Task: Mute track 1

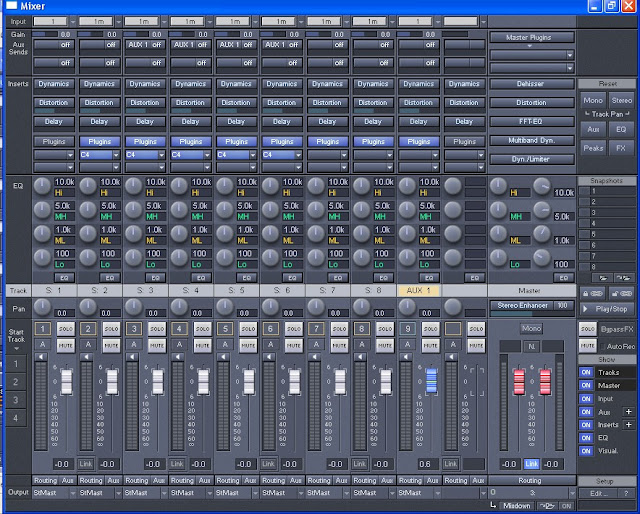Action: (x=64, y=345)
